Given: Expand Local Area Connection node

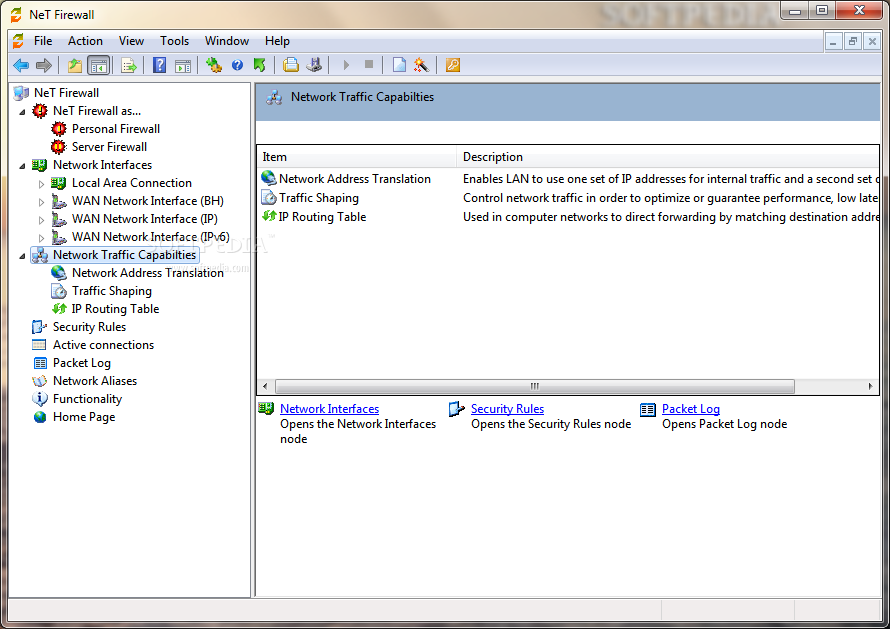Looking at the screenshot, I should point(41,183).
